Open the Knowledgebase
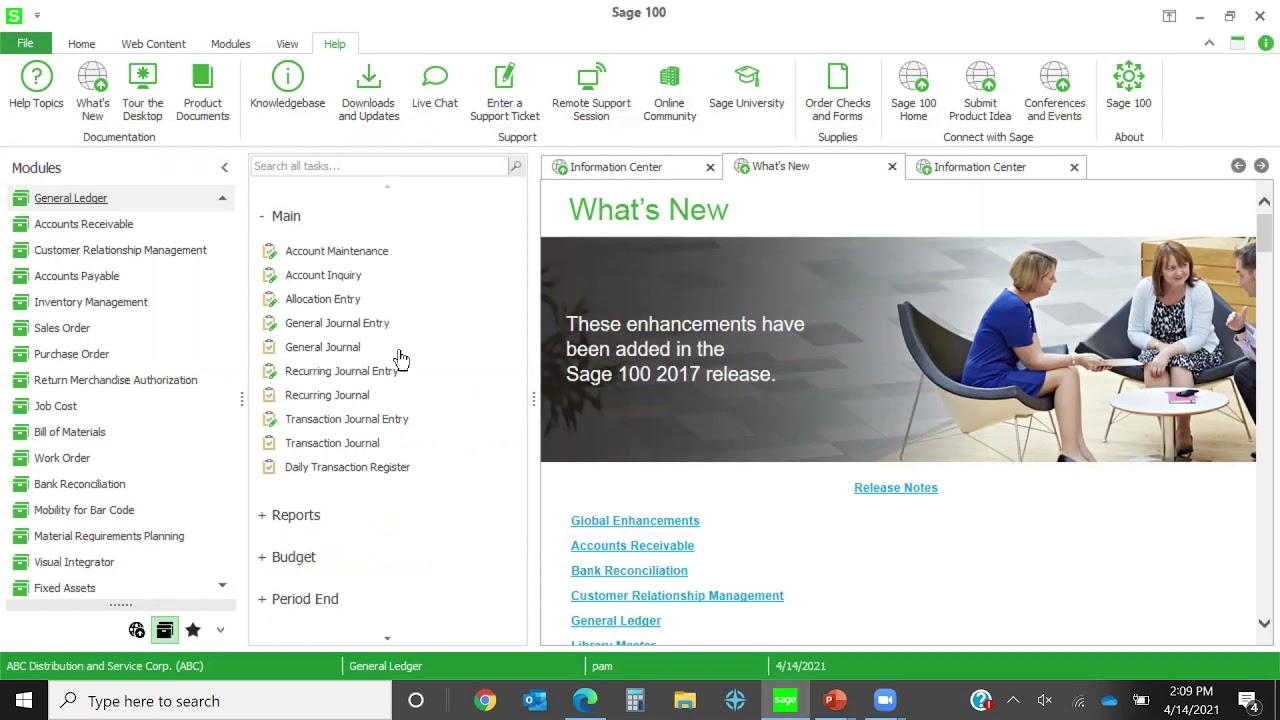 (287, 90)
